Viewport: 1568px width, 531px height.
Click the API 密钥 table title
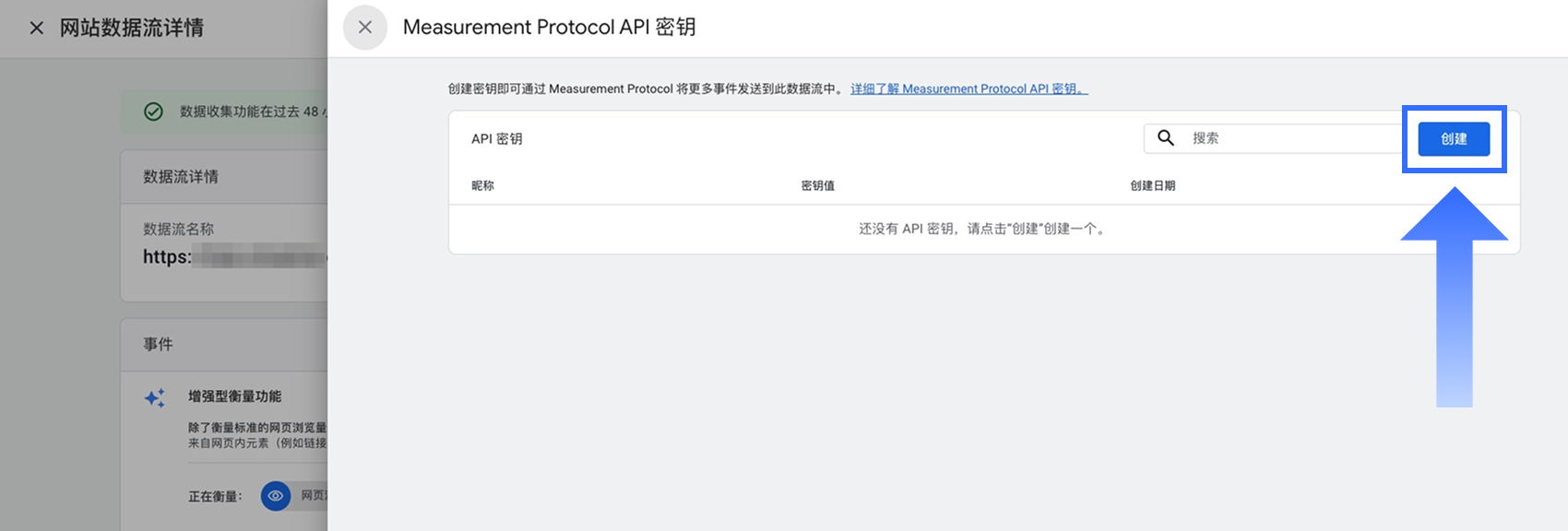coord(497,138)
